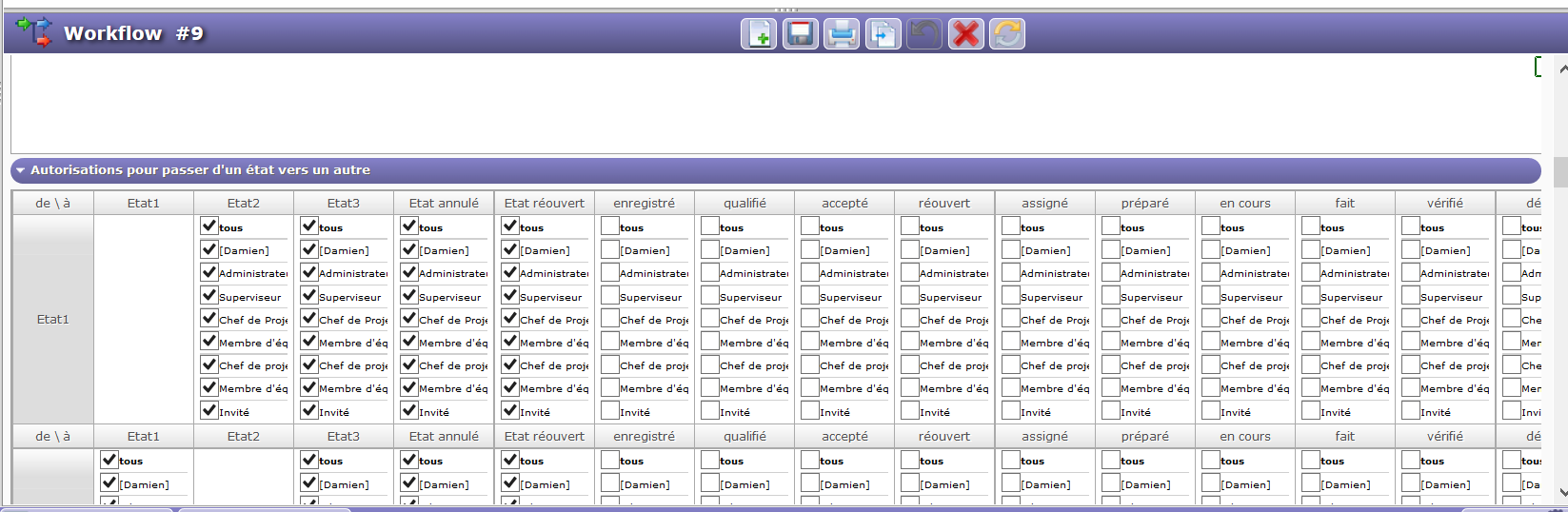
Task: Click the vertical scrollbar up arrow
Action: coord(1561,69)
